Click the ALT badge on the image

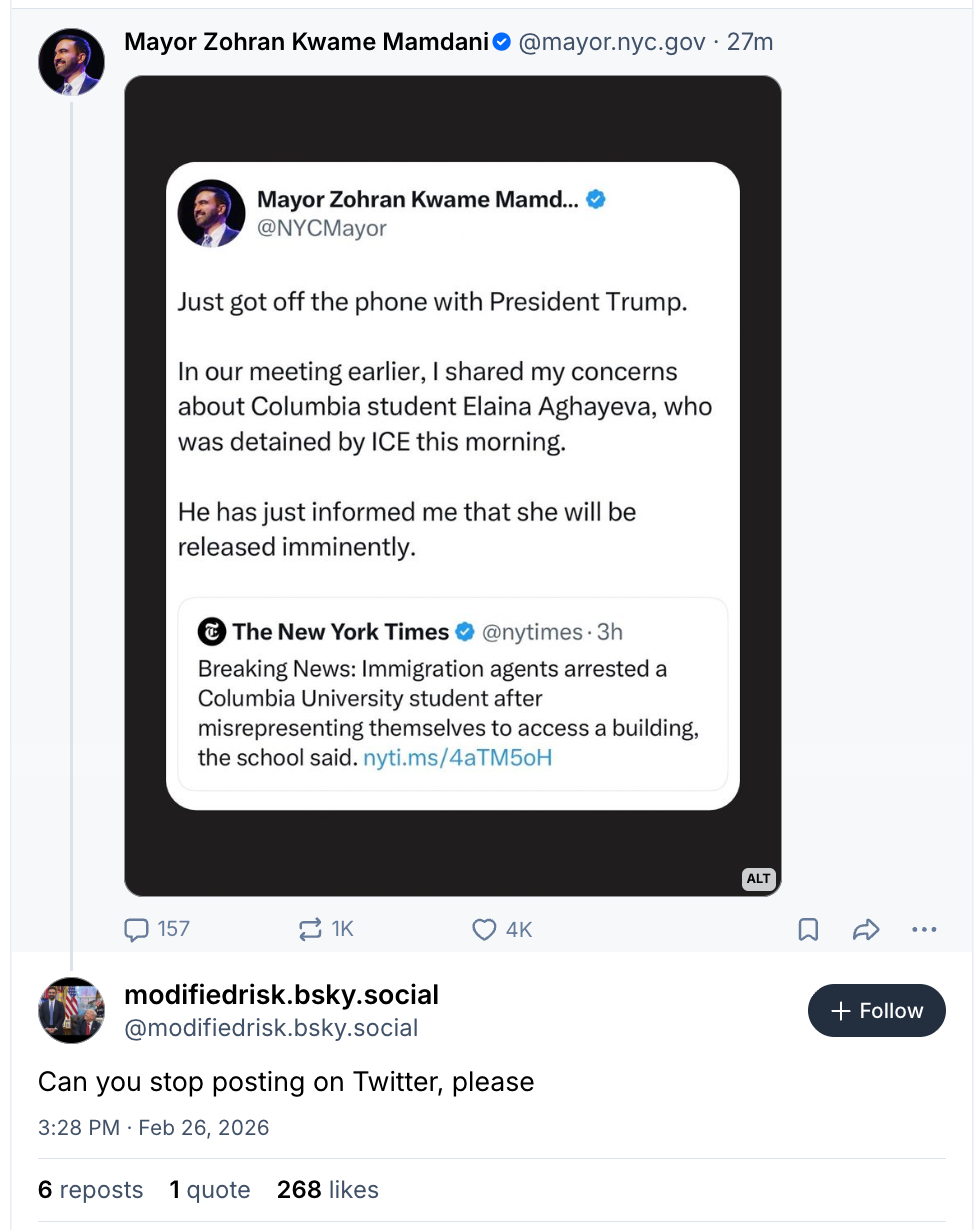click(x=759, y=878)
